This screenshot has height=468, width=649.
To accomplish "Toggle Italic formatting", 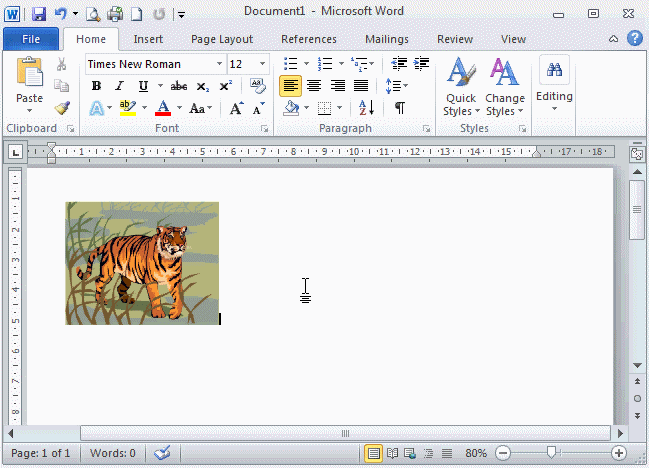I will coord(120,86).
